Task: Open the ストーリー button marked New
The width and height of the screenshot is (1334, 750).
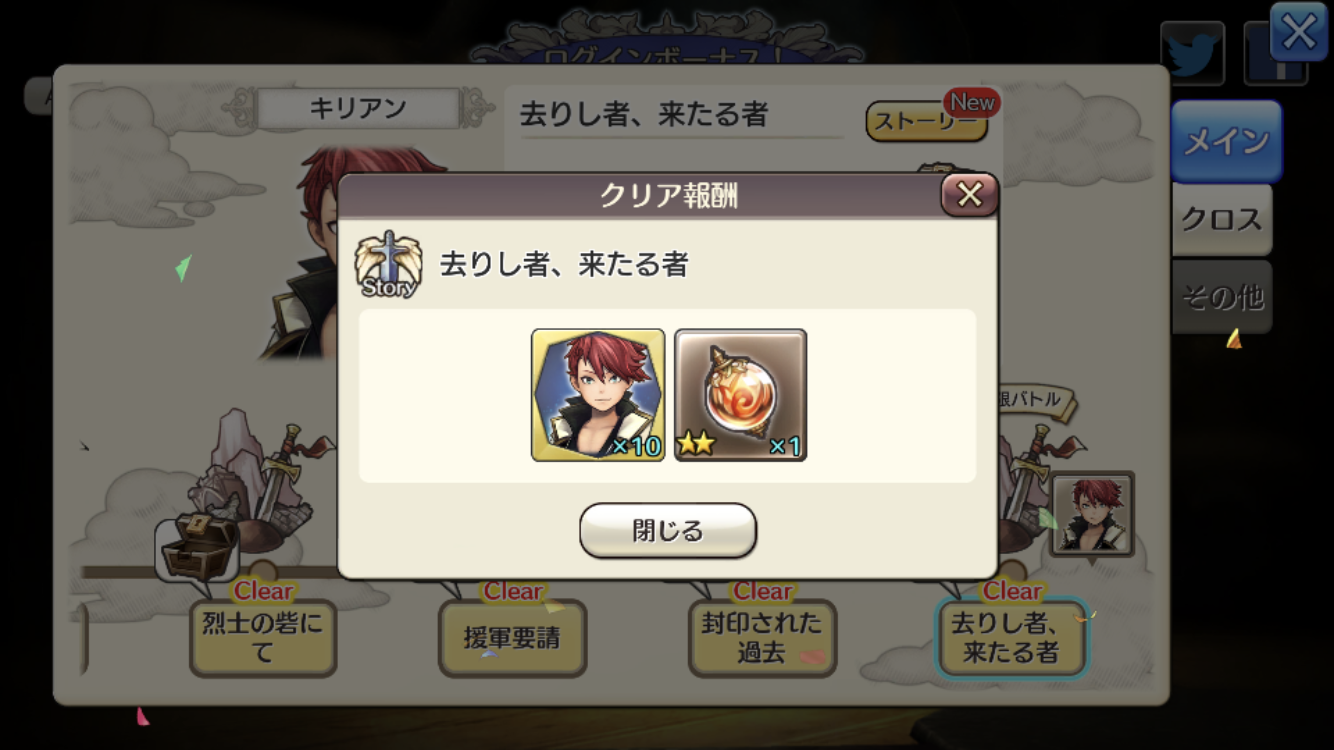Action: pyautogui.click(x=929, y=121)
